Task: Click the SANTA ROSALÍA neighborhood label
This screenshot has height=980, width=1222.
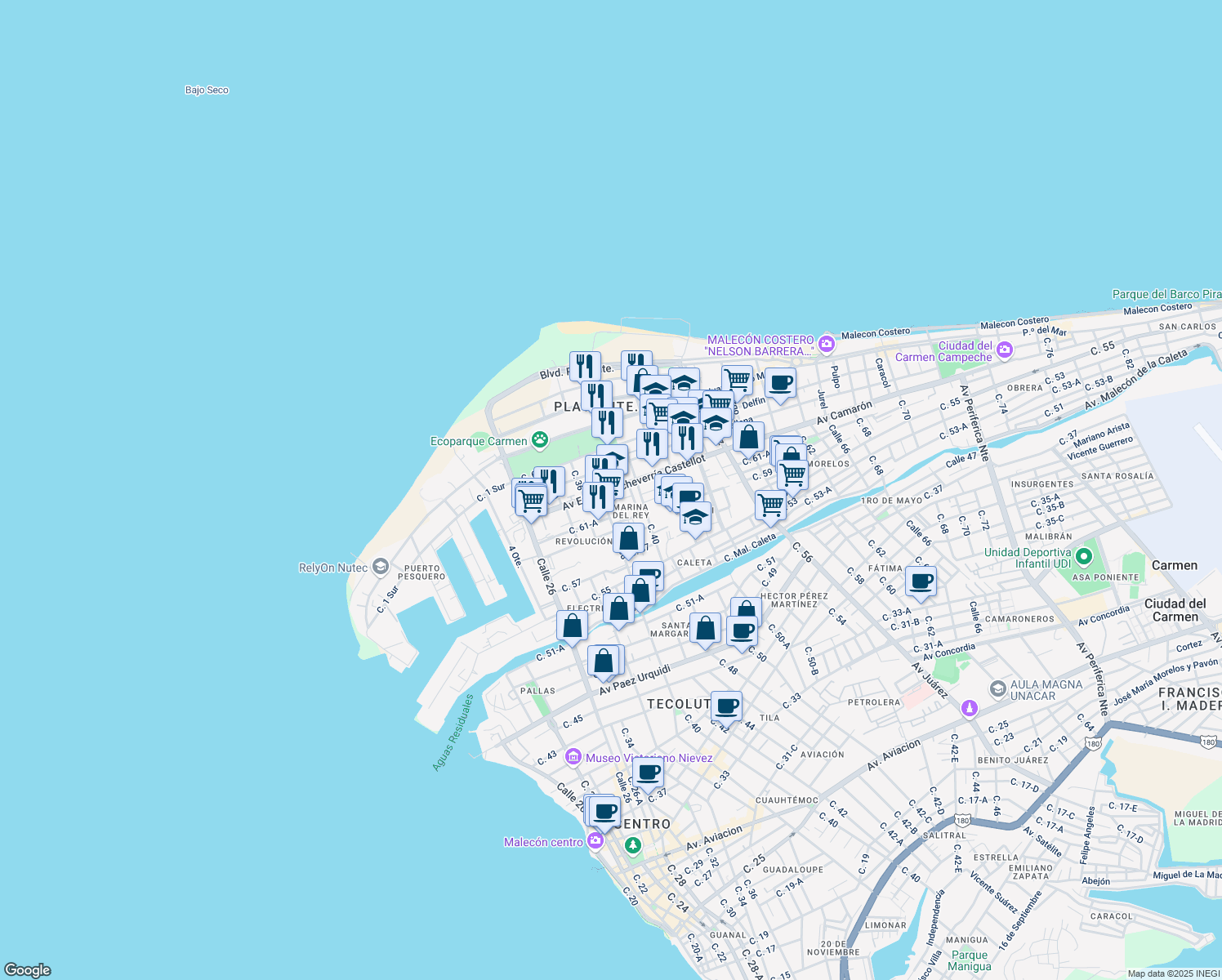Action: [x=1117, y=476]
